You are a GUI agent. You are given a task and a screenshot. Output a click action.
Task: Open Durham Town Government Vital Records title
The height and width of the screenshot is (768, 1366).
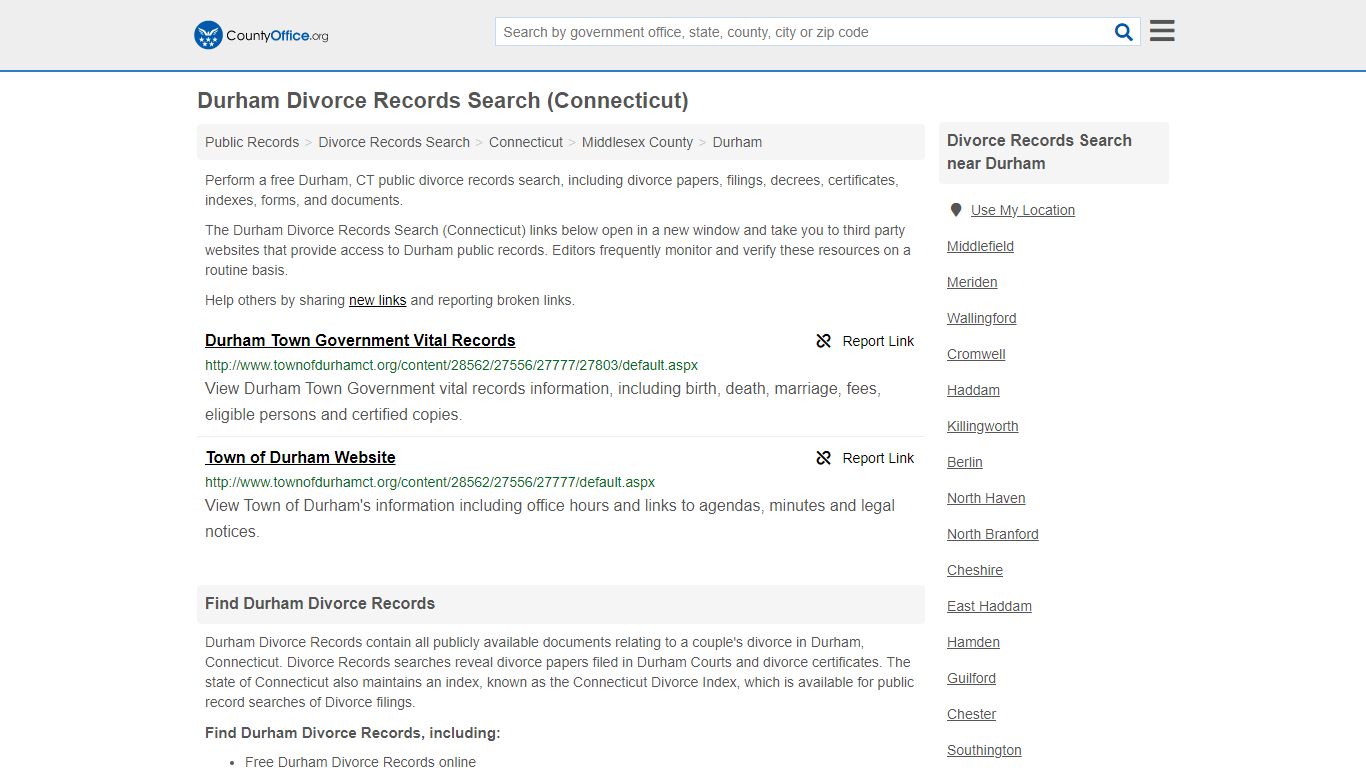click(360, 340)
